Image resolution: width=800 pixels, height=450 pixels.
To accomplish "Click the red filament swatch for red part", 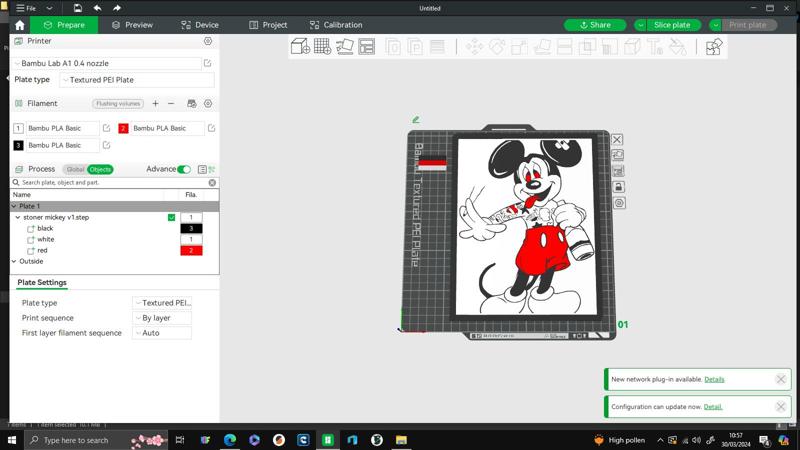I will tap(191, 250).
